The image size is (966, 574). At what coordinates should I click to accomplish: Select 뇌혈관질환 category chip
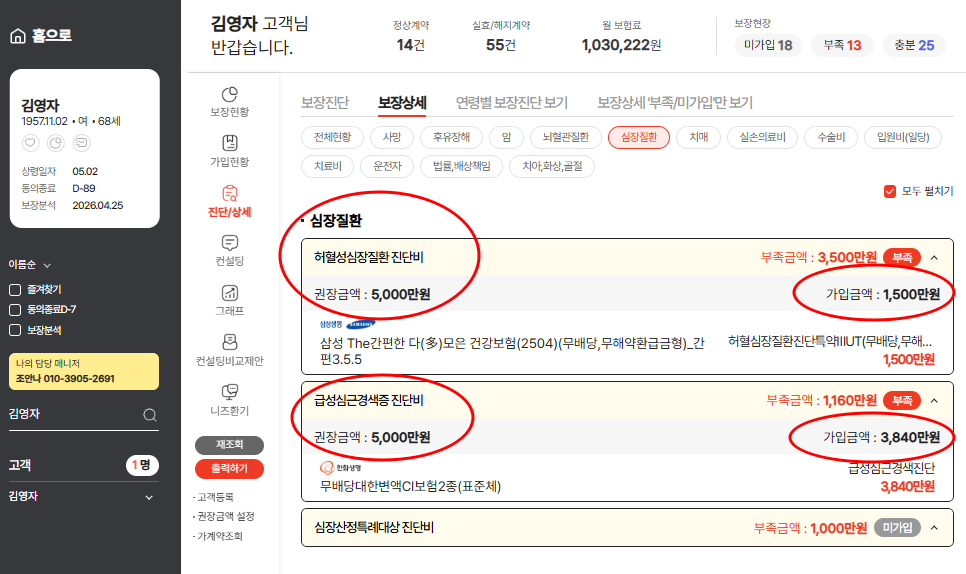566,137
